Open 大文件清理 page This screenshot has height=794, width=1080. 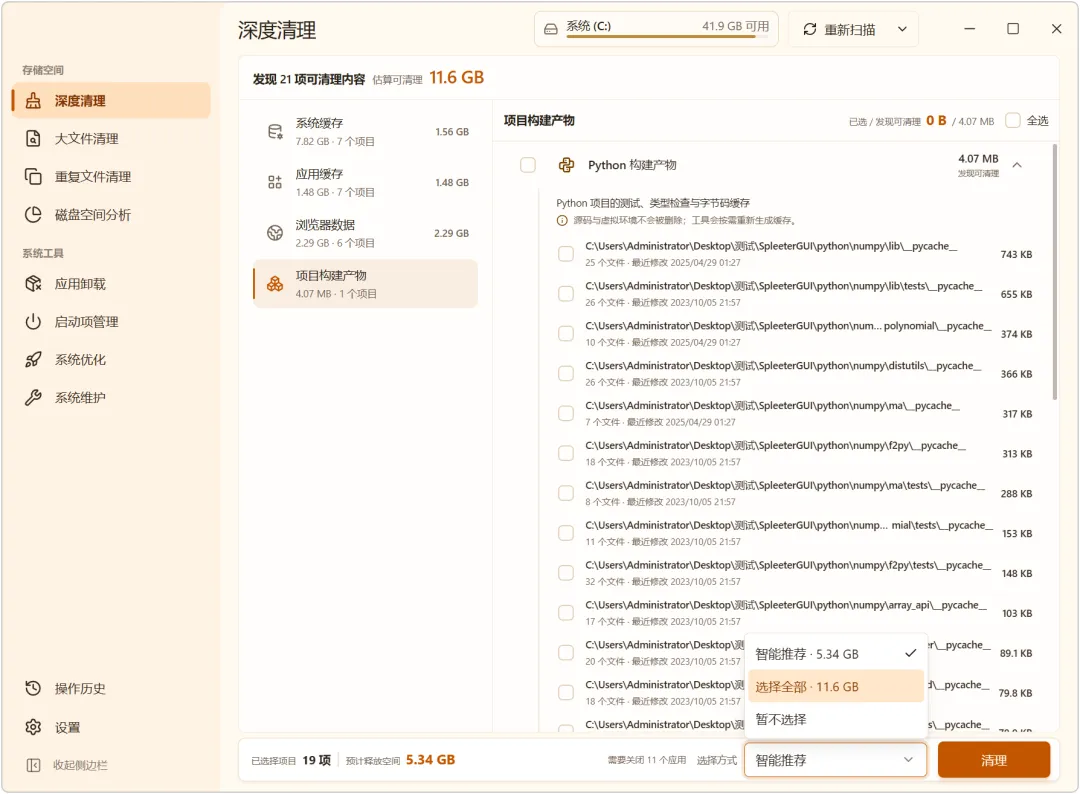point(111,138)
